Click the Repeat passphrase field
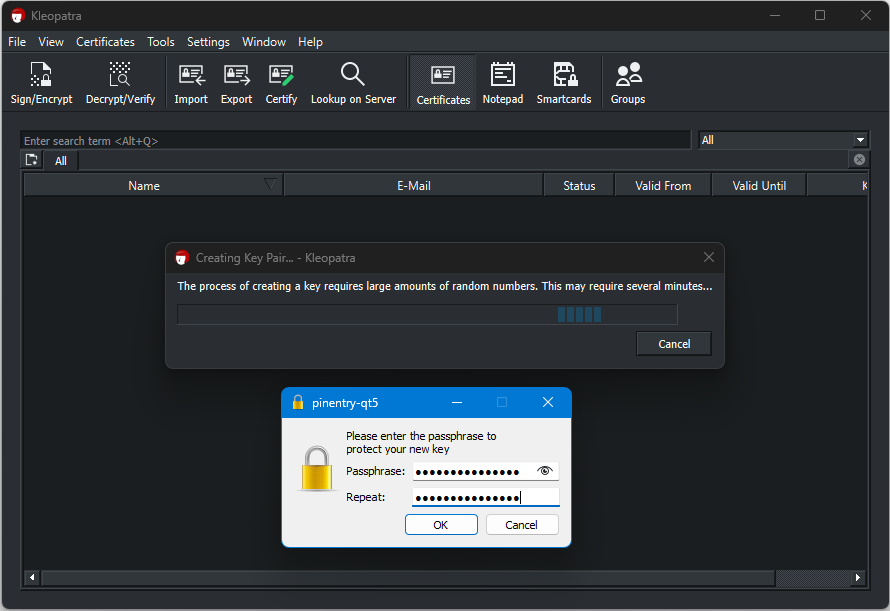890x611 pixels. point(485,497)
